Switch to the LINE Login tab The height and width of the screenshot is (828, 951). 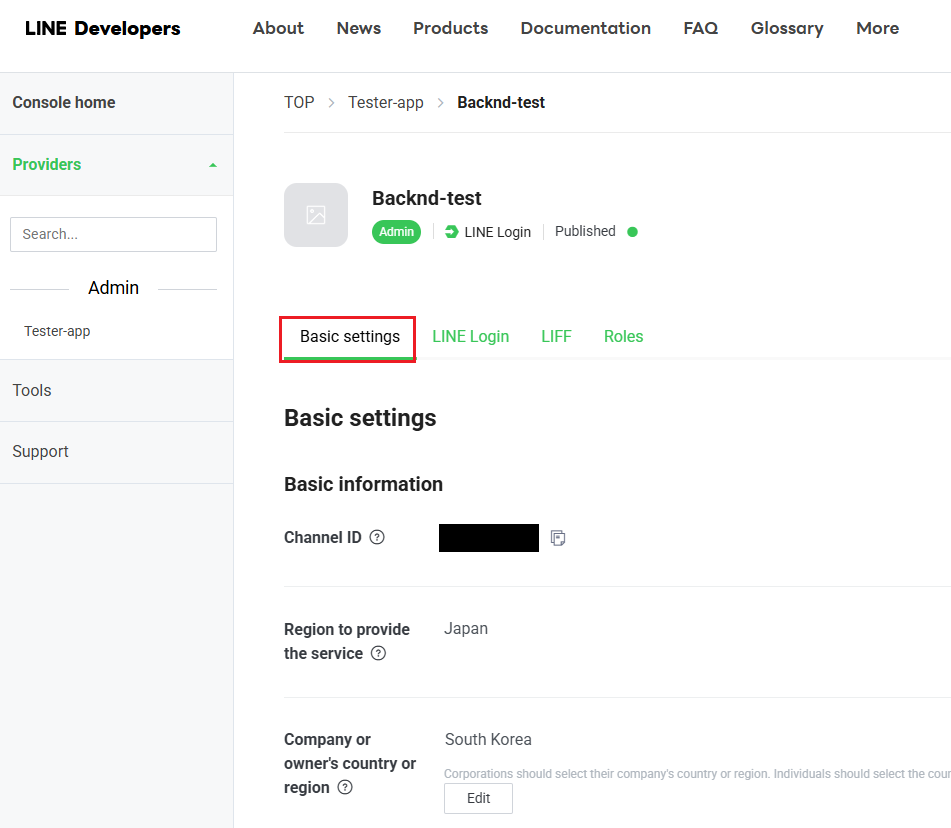(x=470, y=336)
